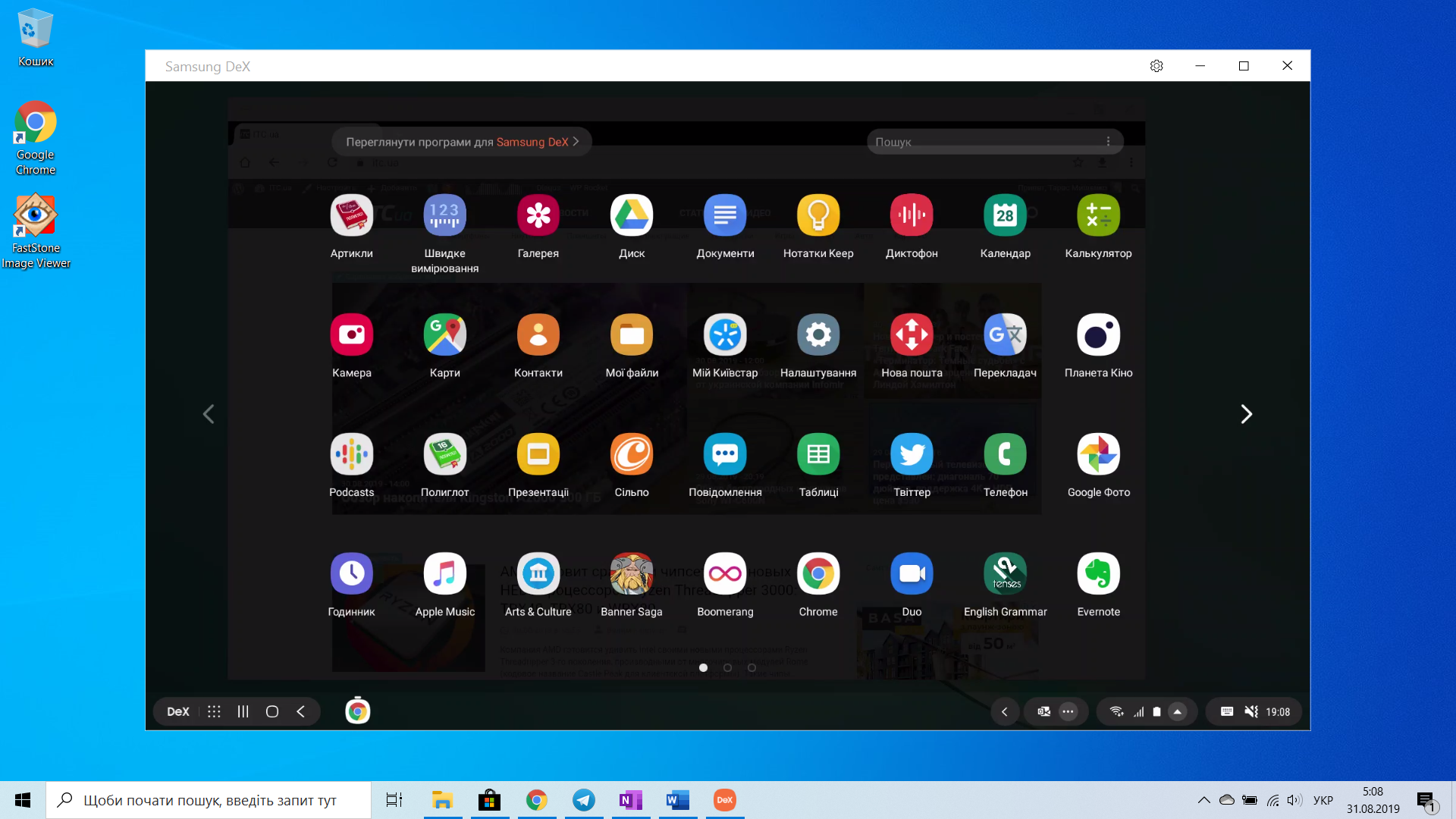Click the DeX home button
This screenshot has height=819, width=1456.
pos(272,711)
